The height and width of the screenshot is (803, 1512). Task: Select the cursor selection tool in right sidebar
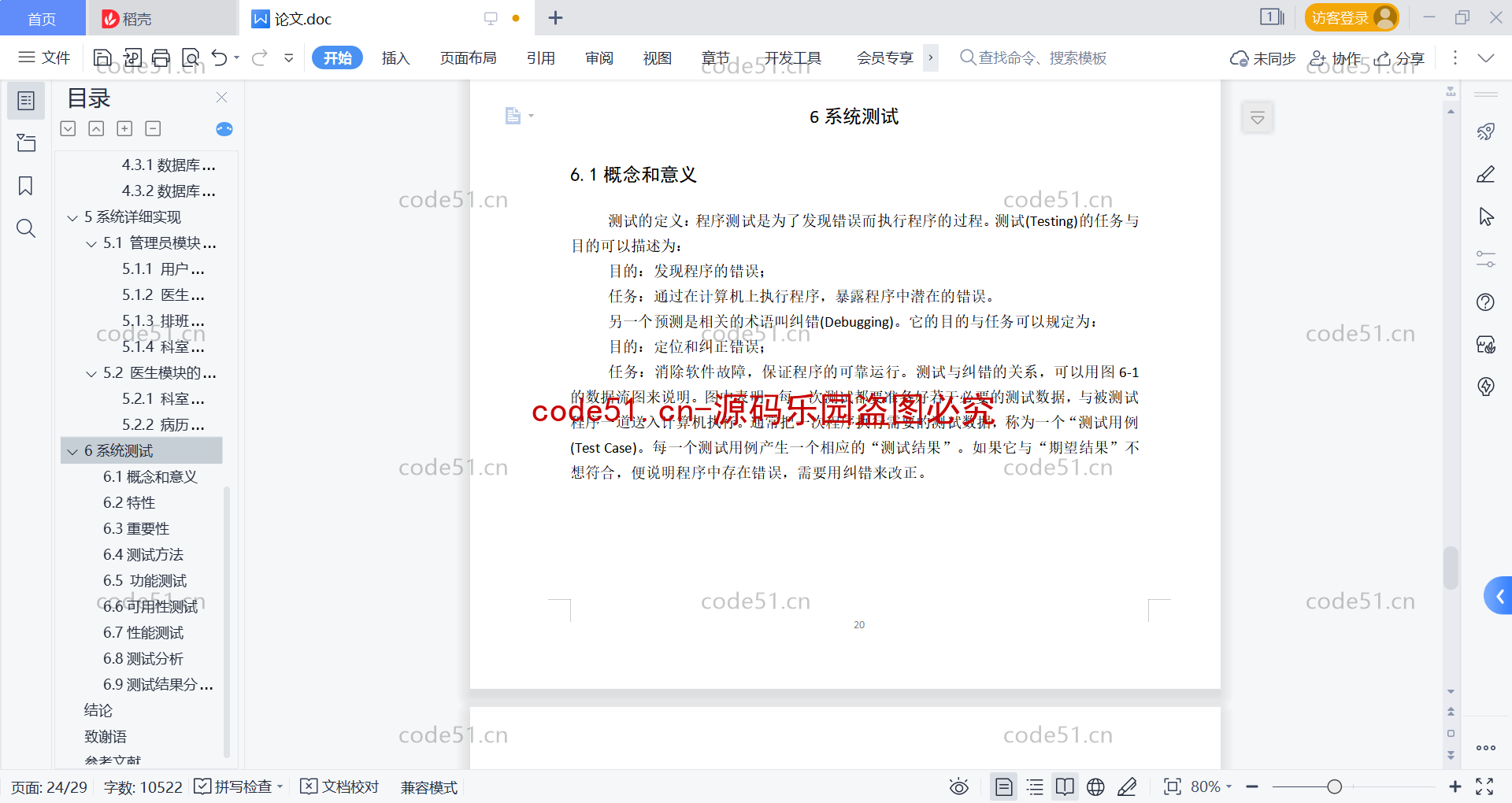coord(1486,216)
